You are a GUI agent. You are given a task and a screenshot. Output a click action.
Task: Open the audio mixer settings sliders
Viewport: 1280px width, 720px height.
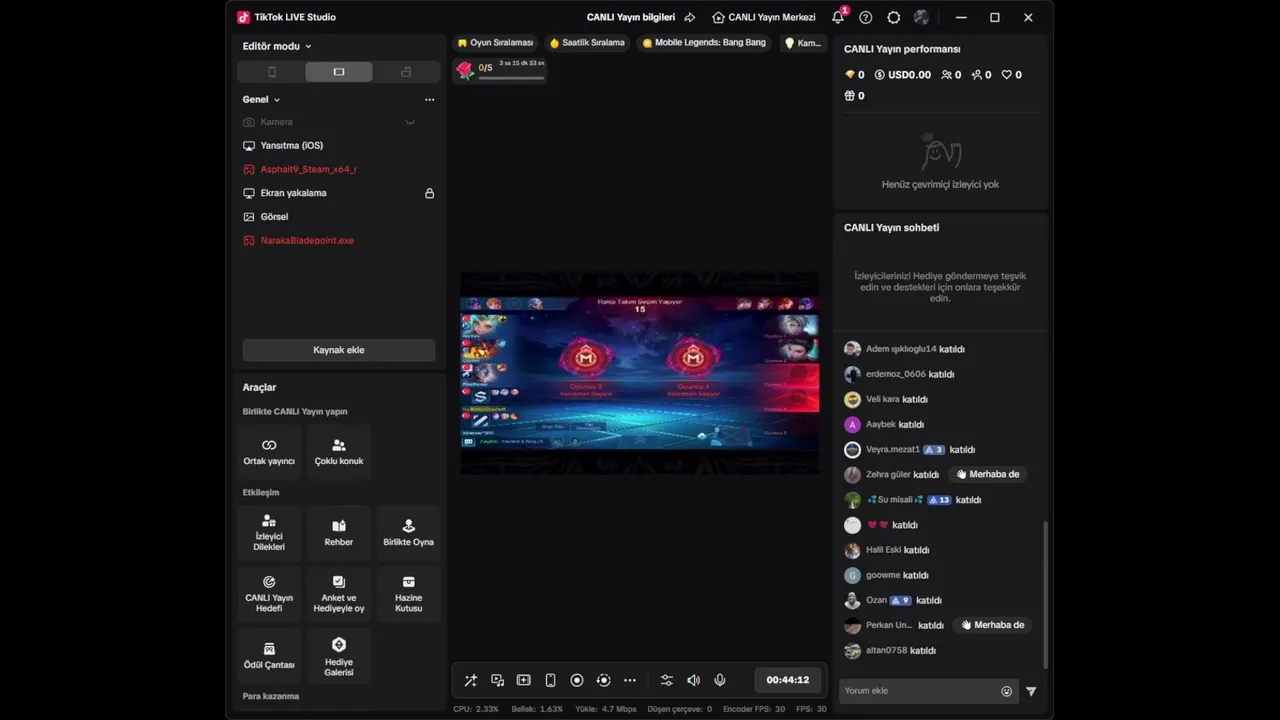667,680
